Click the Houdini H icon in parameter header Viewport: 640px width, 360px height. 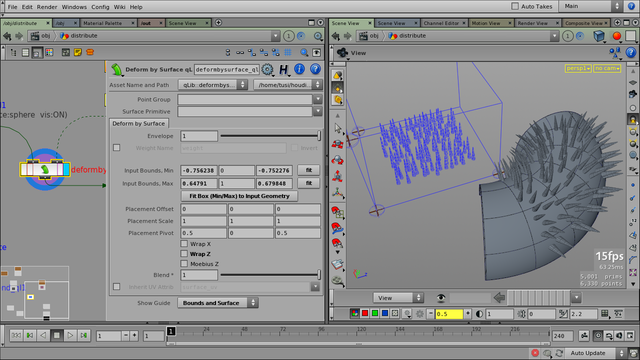pyautogui.click(x=283, y=69)
